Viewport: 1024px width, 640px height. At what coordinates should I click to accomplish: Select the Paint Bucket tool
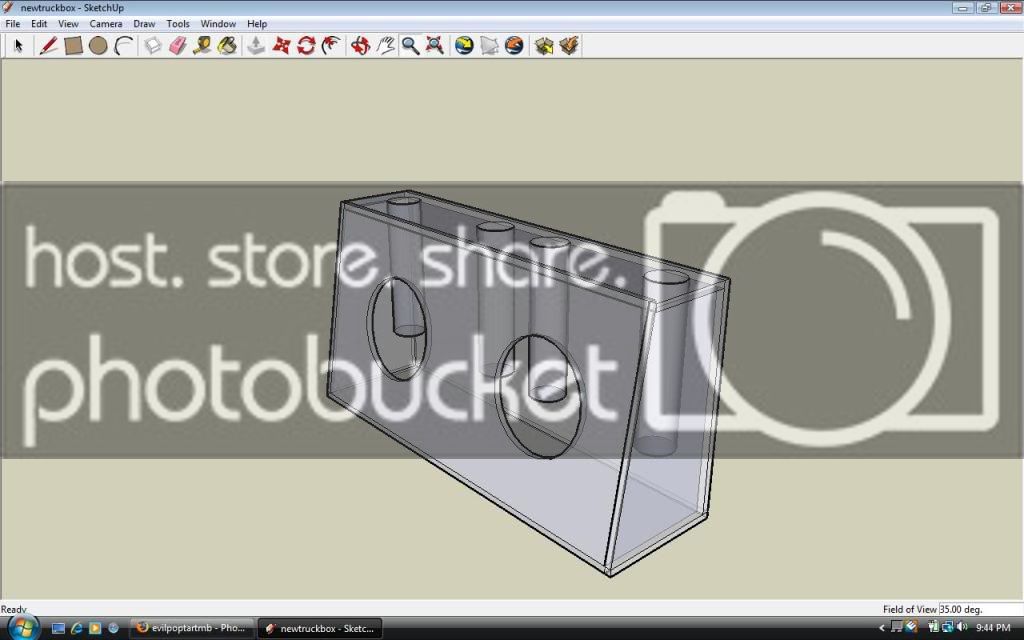[x=227, y=46]
